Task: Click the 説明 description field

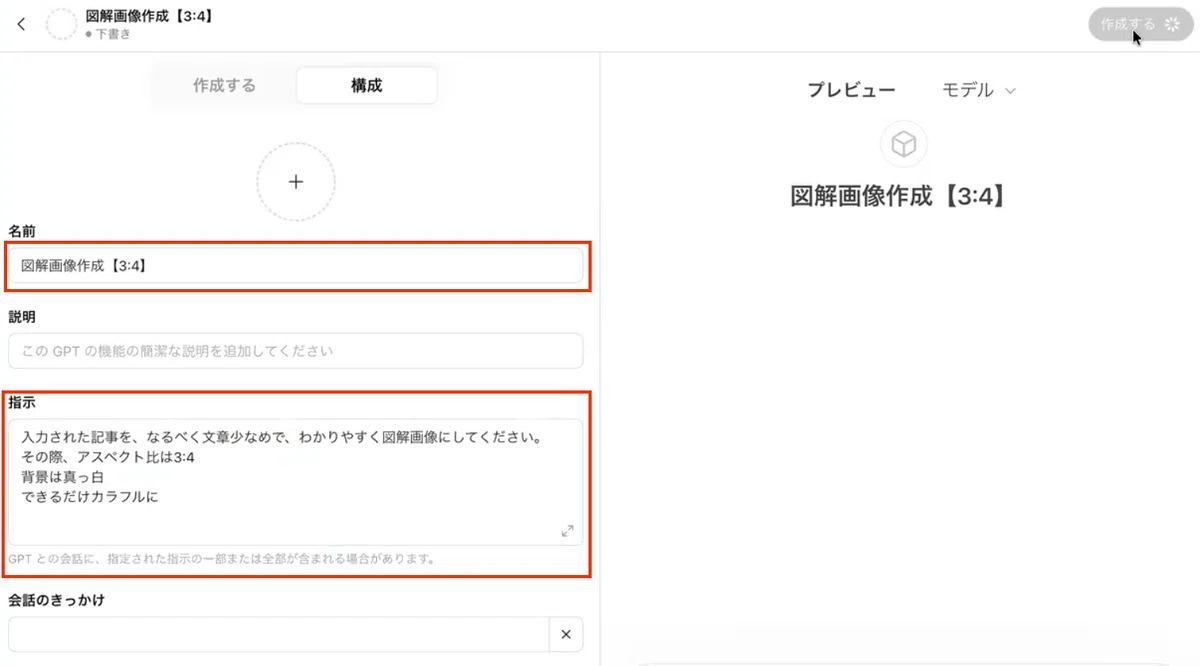Action: (296, 351)
